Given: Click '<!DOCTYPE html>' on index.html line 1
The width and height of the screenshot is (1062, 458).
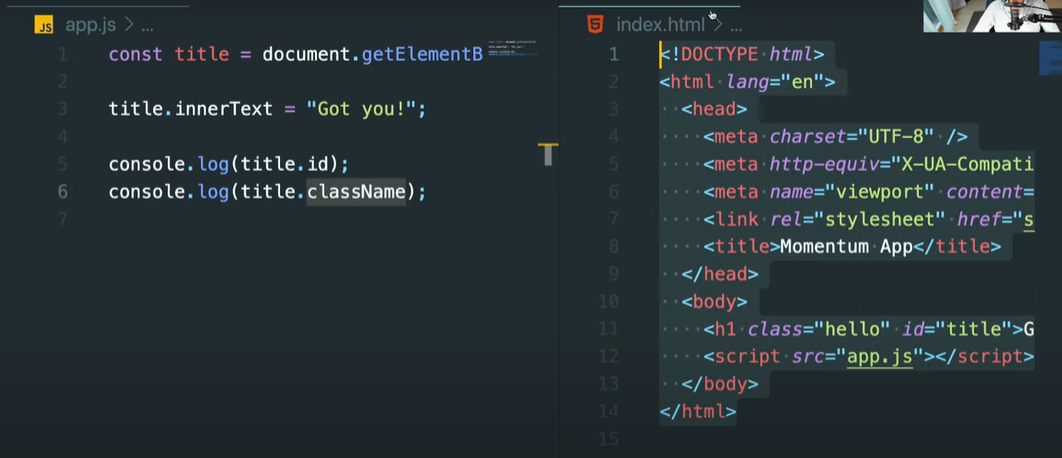Looking at the screenshot, I should (x=742, y=54).
